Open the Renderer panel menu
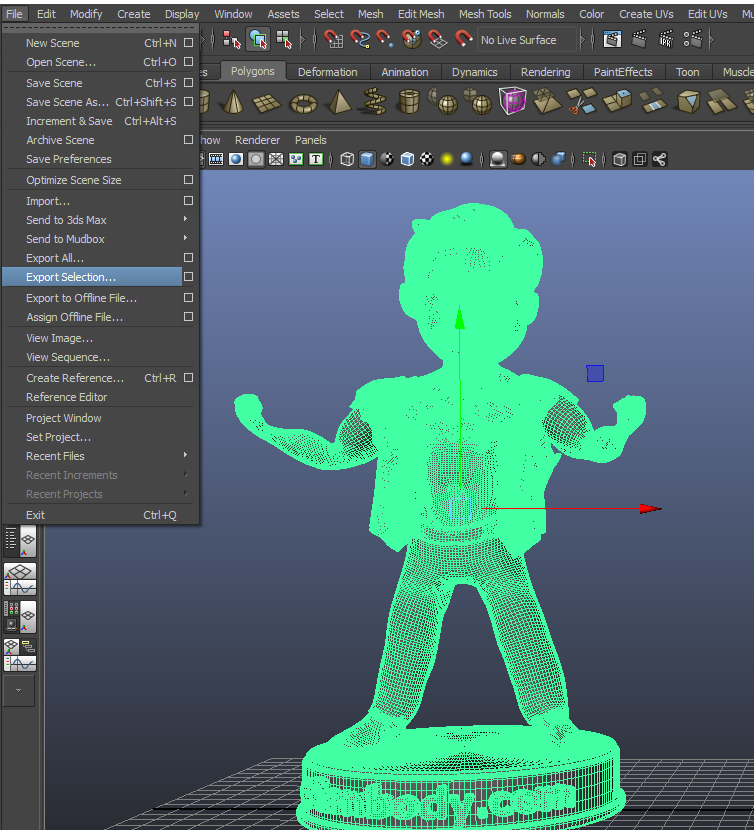The width and height of the screenshot is (754, 830). [x=257, y=140]
